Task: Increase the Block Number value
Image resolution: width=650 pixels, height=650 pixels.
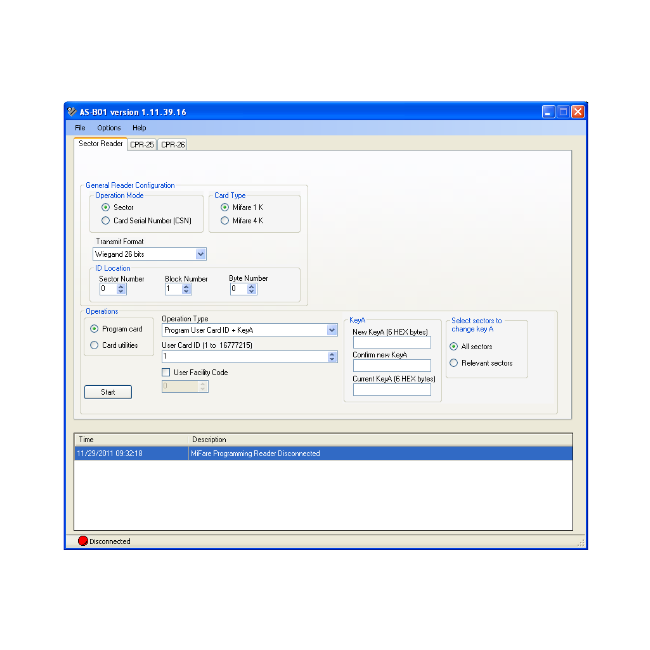Action: pos(187,286)
